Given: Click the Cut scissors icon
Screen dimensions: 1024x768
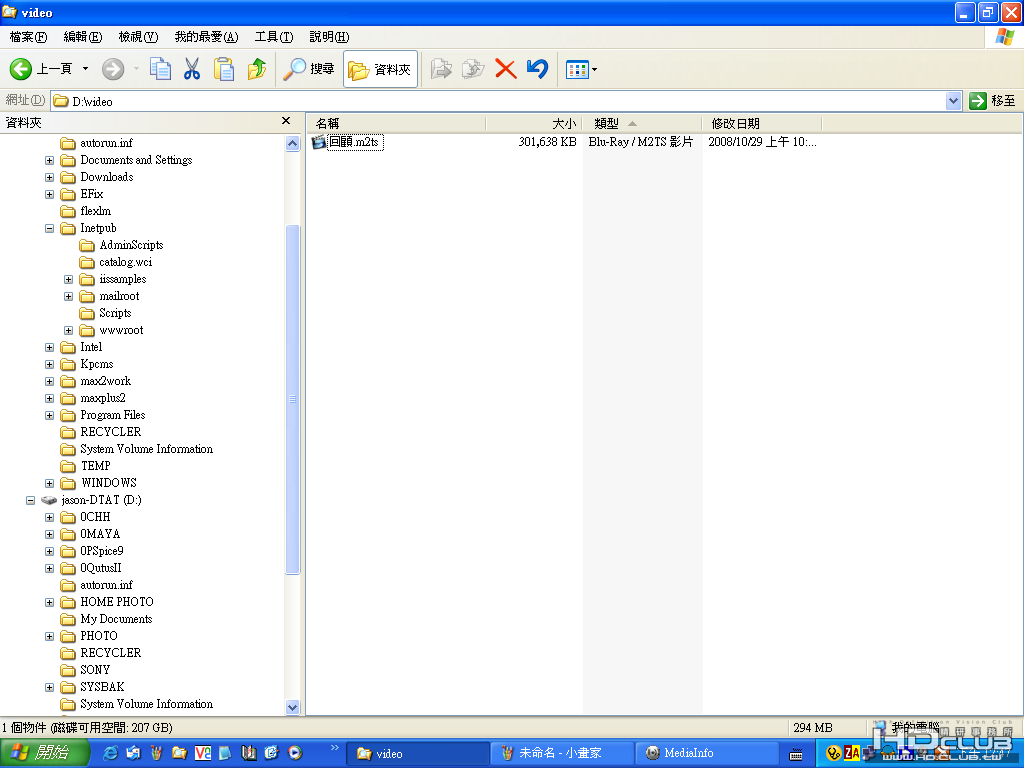Looking at the screenshot, I should point(192,69).
